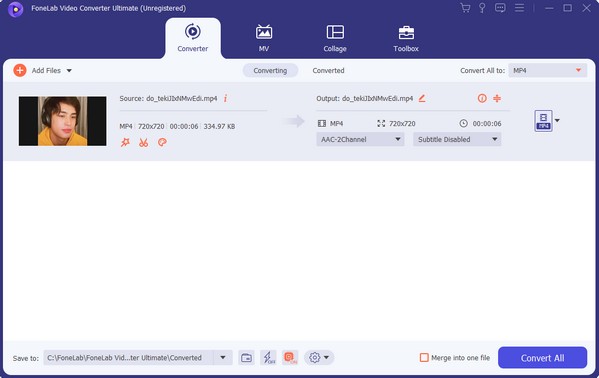Image resolution: width=599 pixels, height=378 pixels.
Task: Open the MV tab
Action: (x=264, y=38)
